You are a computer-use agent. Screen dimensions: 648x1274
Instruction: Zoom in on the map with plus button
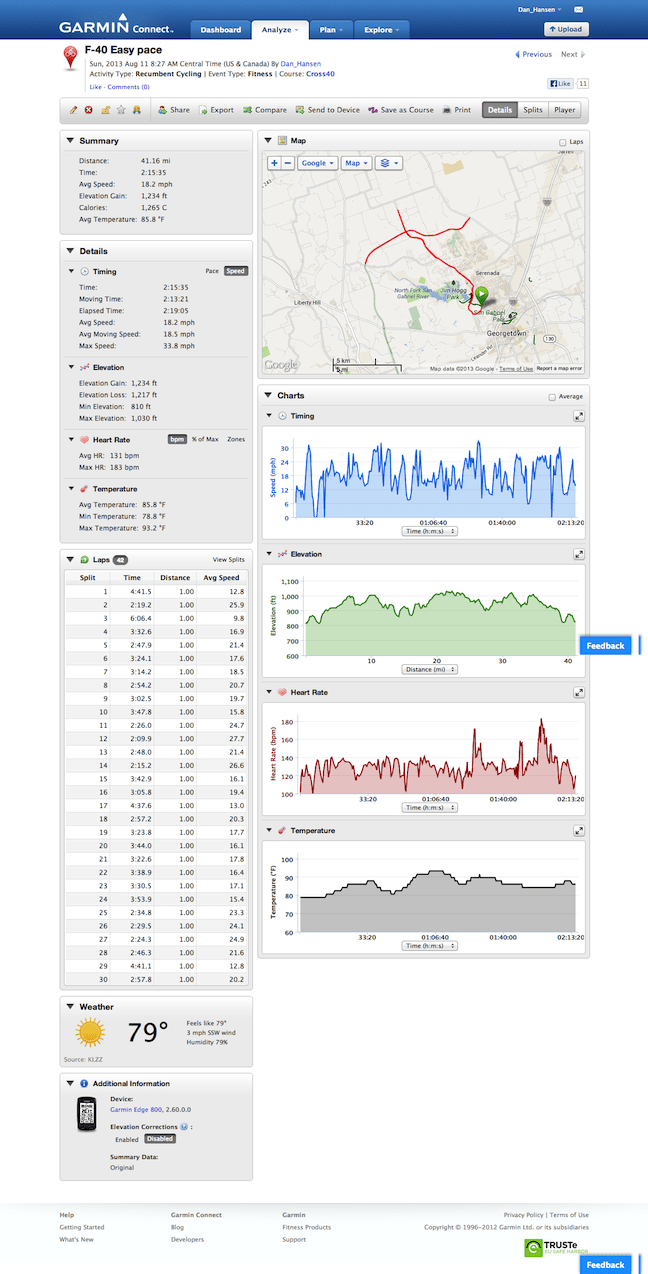coord(275,163)
